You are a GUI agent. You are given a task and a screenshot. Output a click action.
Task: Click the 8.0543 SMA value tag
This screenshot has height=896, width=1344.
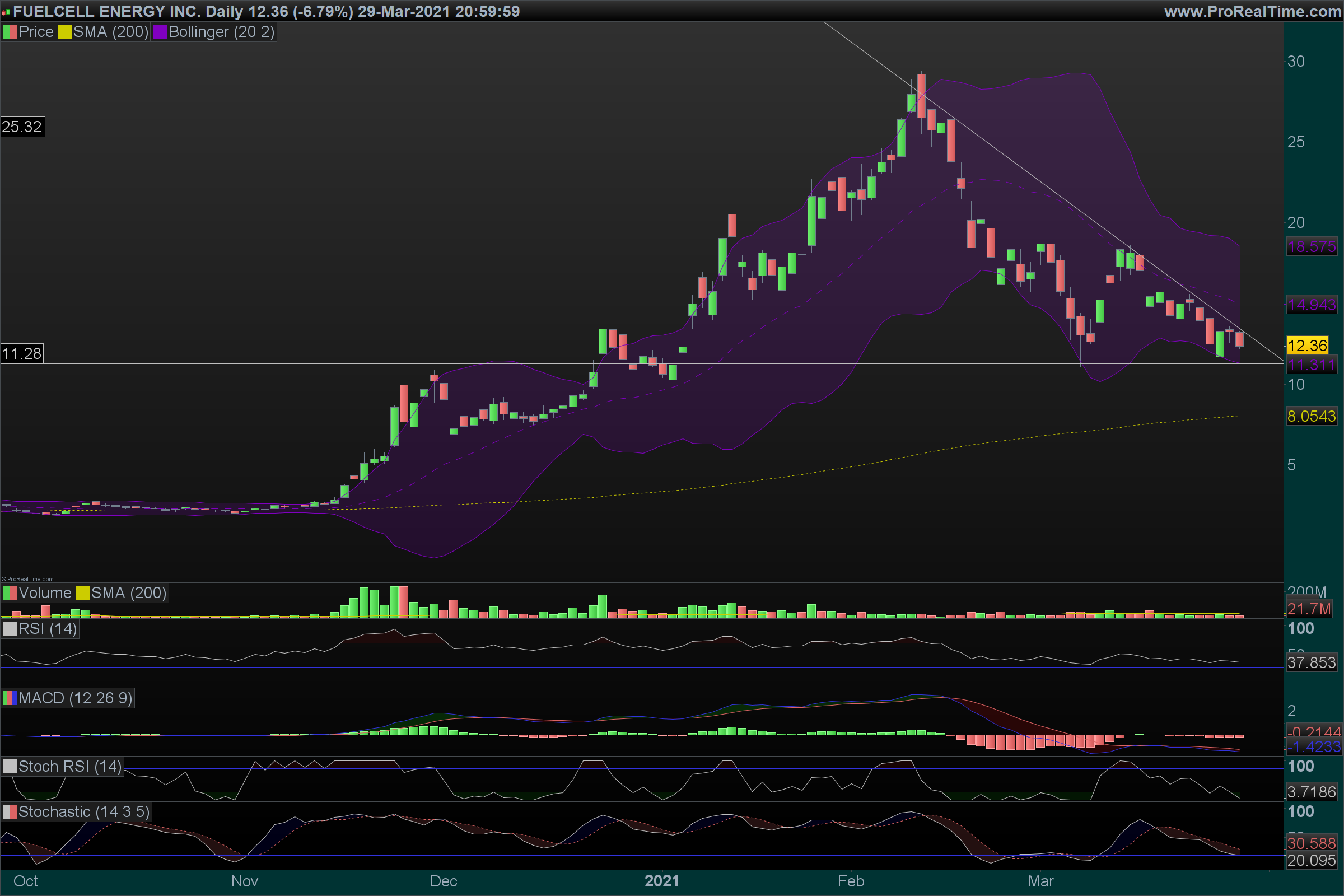click(1312, 416)
